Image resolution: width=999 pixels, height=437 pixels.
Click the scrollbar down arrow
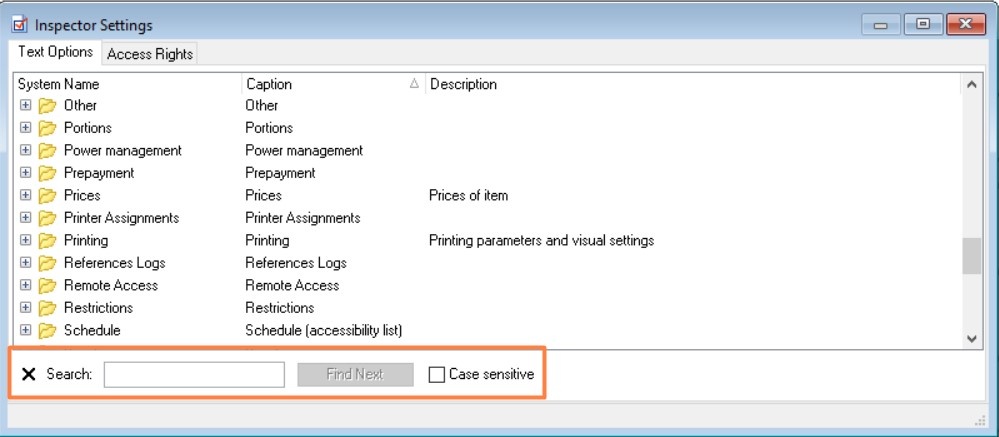tap(971, 339)
